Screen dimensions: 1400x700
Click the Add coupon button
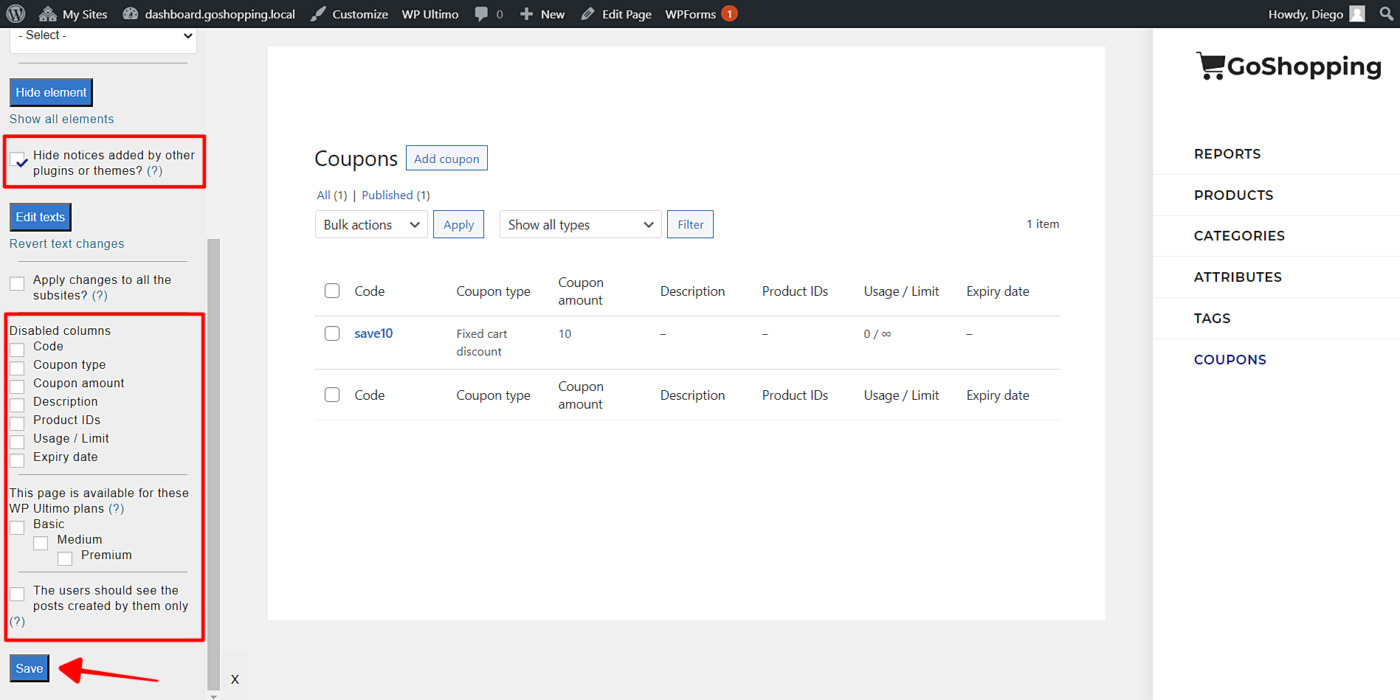point(446,158)
